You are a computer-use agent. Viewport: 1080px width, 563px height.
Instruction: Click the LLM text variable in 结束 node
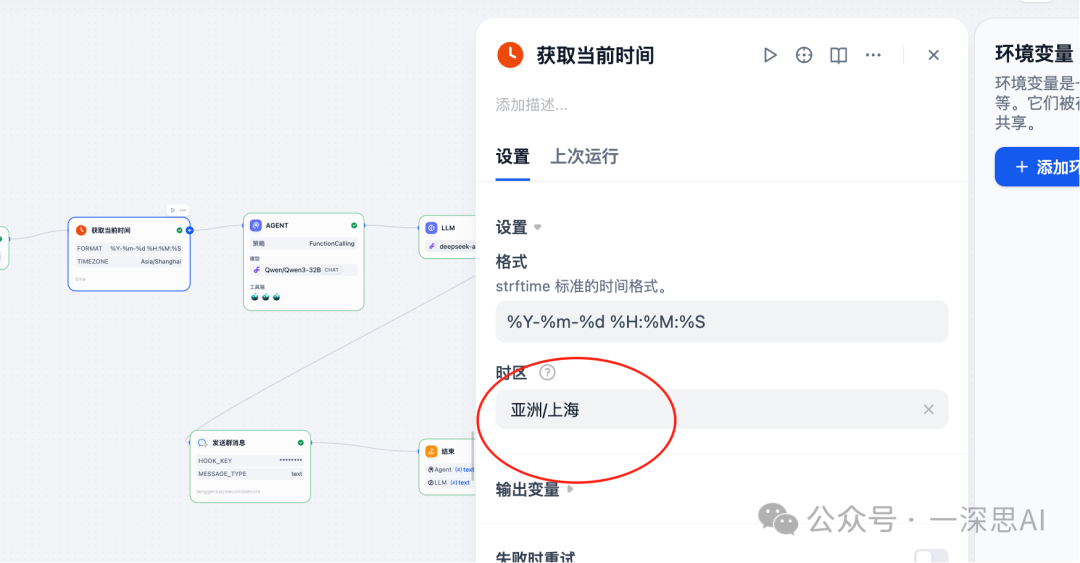(449, 482)
